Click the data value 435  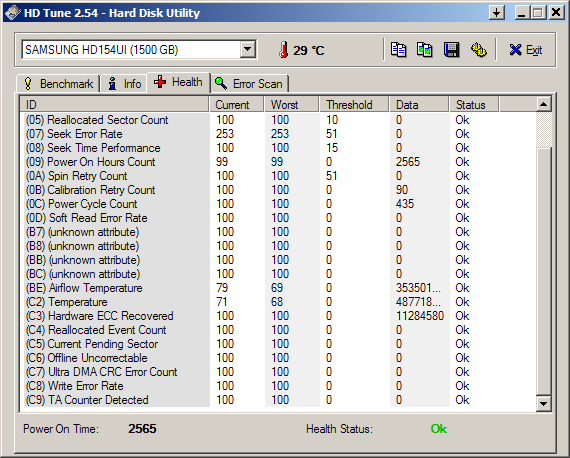pos(405,204)
